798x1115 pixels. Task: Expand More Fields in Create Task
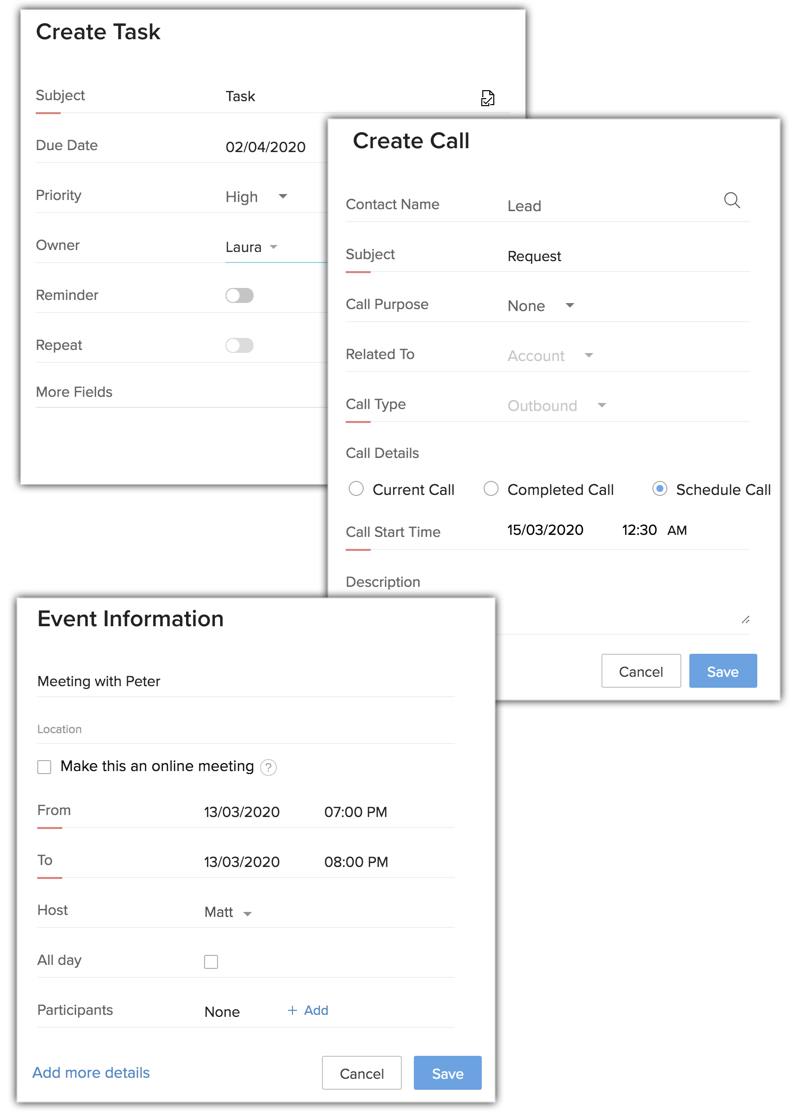pyautogui.click(x=74, y=392)
